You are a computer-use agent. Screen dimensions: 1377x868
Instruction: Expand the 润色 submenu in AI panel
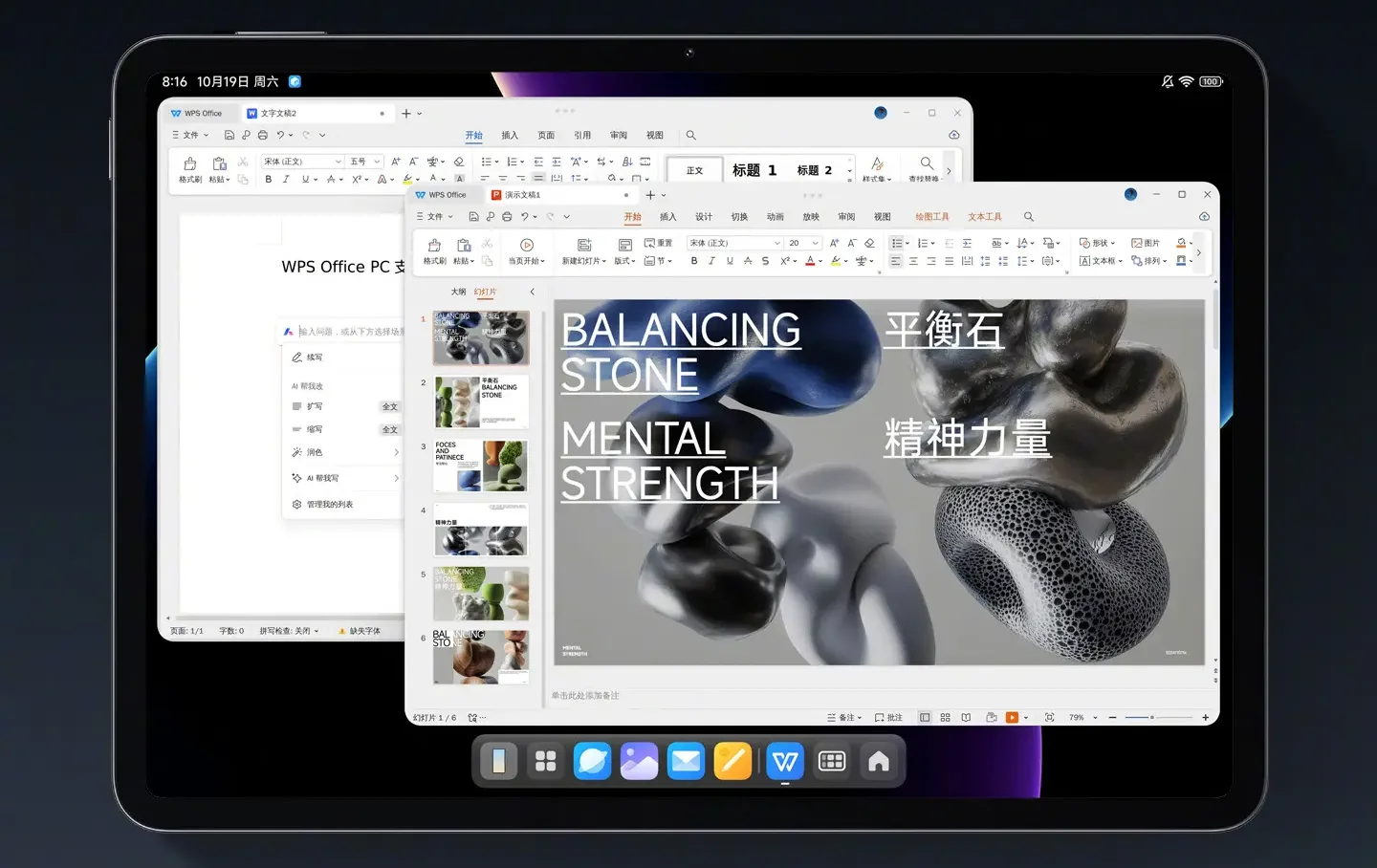pos(345,452)
